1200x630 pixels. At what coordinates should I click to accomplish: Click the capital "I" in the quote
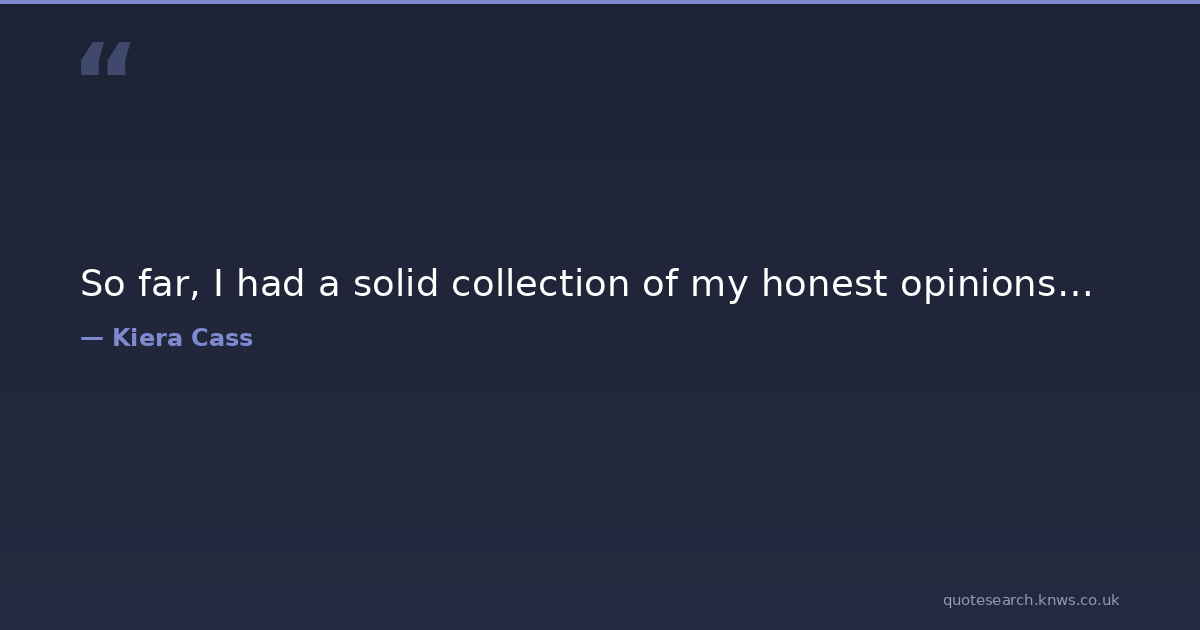[x=218, y=284]
